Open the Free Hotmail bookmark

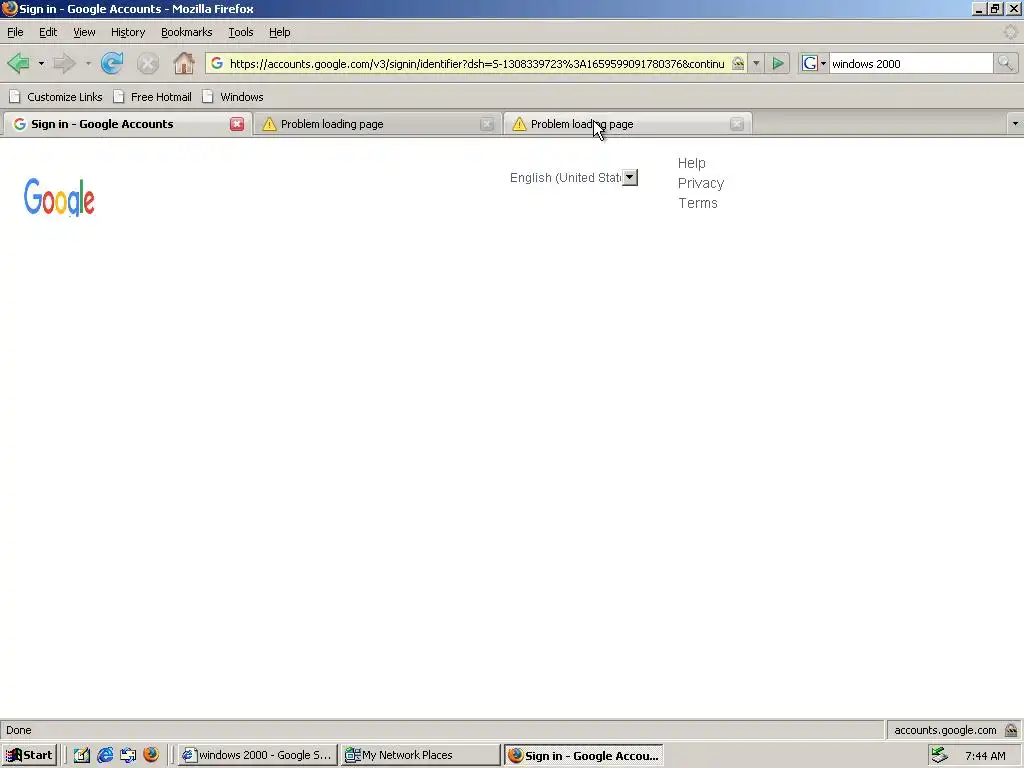pyautogui.click(x=152, y=97)
